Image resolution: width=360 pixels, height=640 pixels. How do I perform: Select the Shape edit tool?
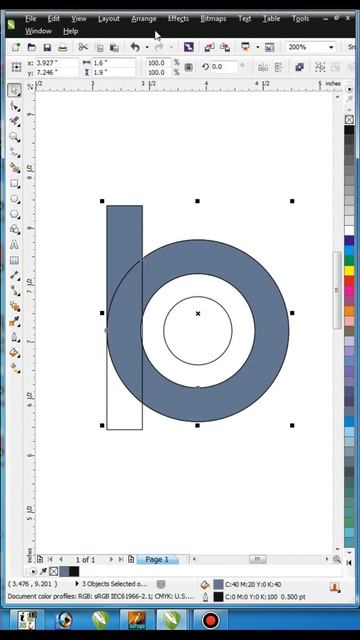15,106
